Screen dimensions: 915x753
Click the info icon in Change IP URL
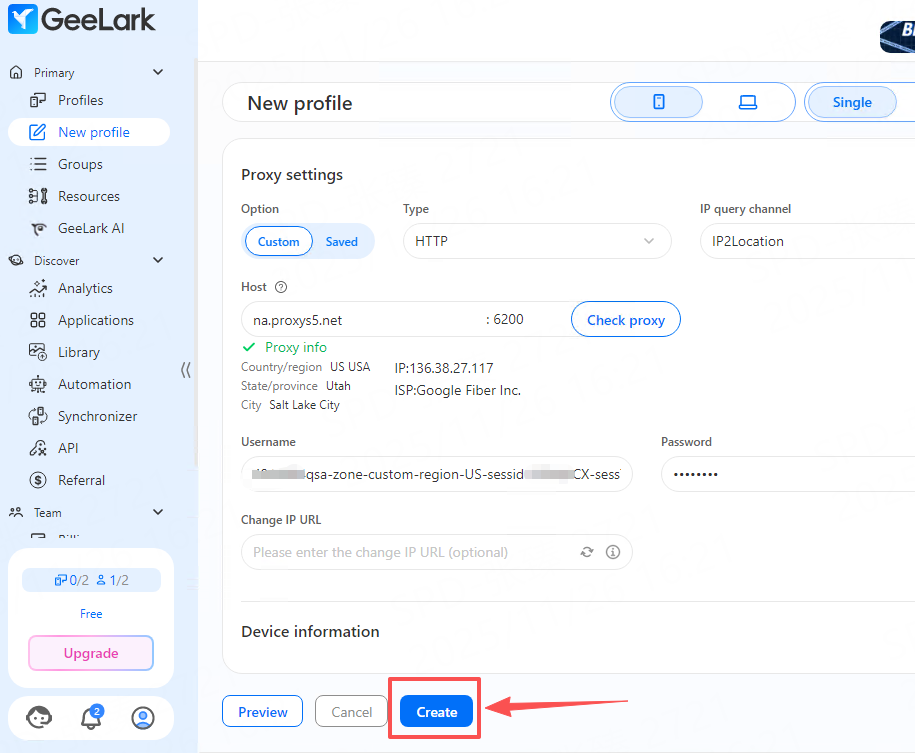tap(613, 552)
